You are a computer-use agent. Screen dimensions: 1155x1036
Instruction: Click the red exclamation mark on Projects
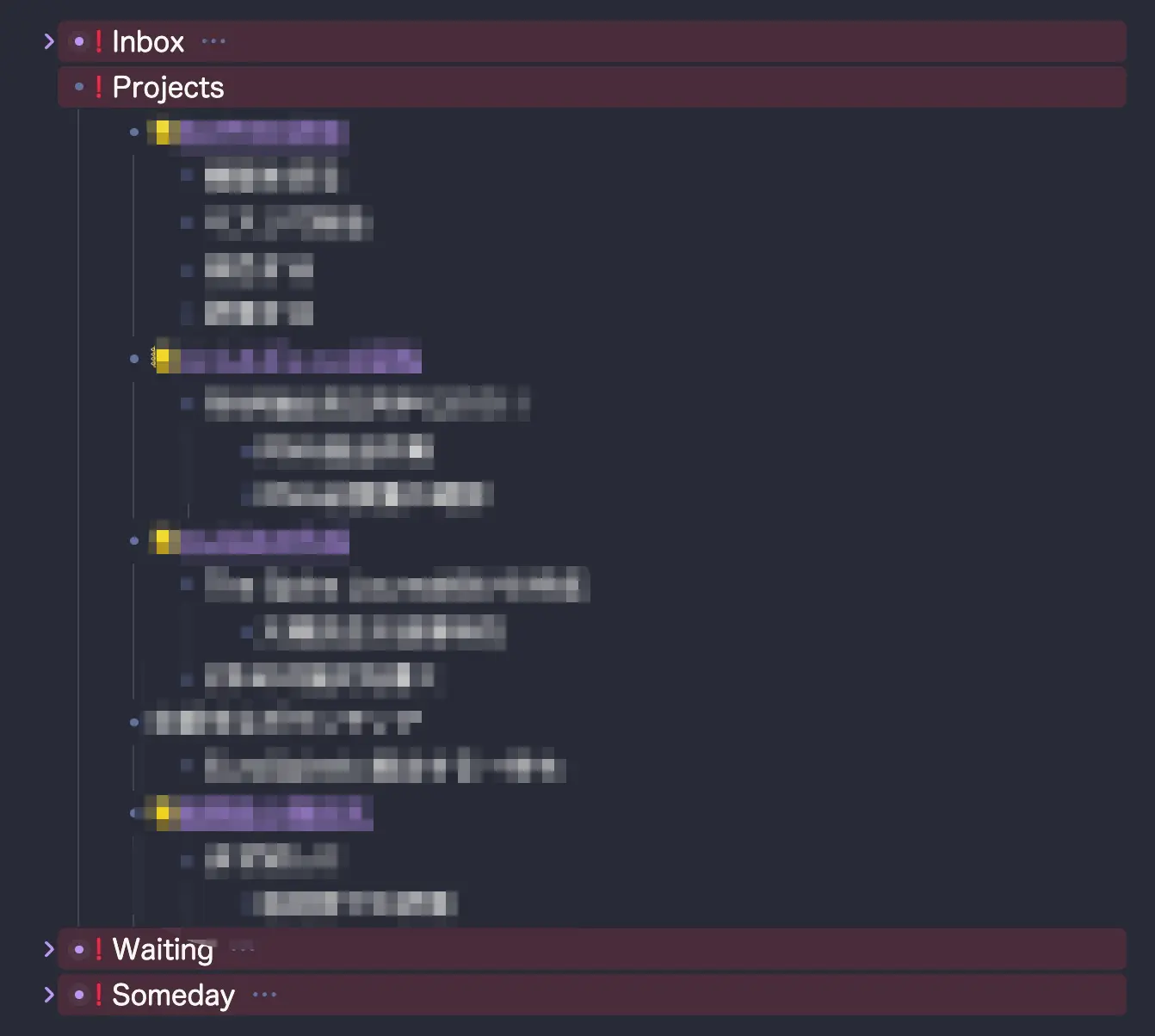99,87
